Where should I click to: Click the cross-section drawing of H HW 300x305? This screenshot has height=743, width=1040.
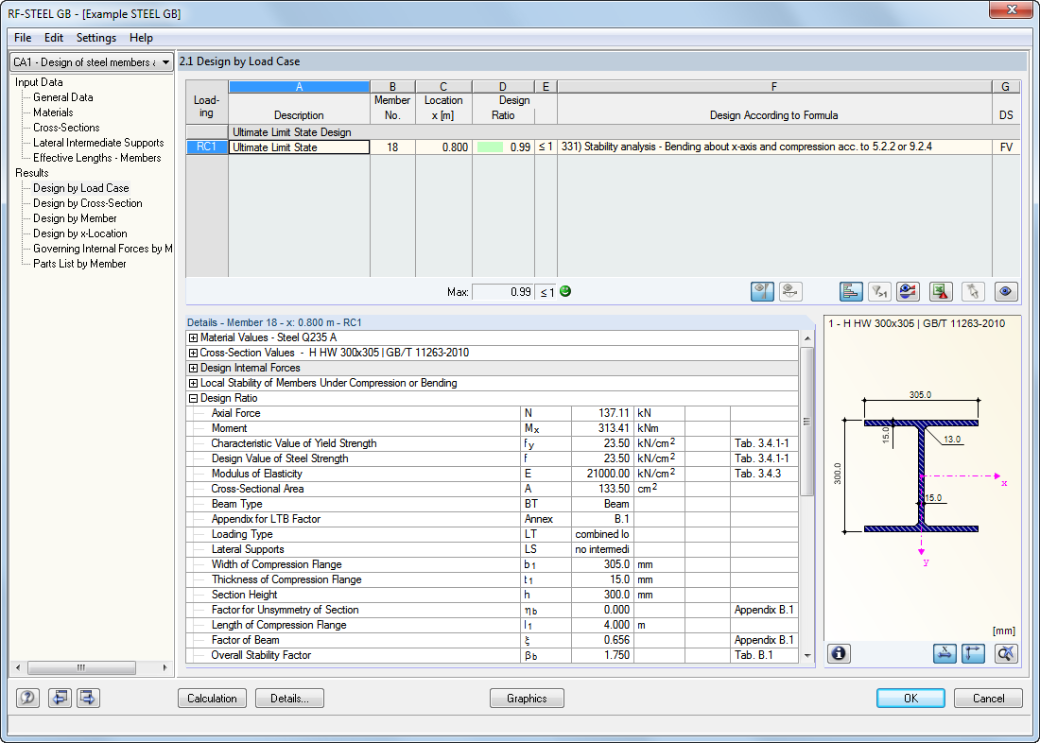(x=921, y=476)
